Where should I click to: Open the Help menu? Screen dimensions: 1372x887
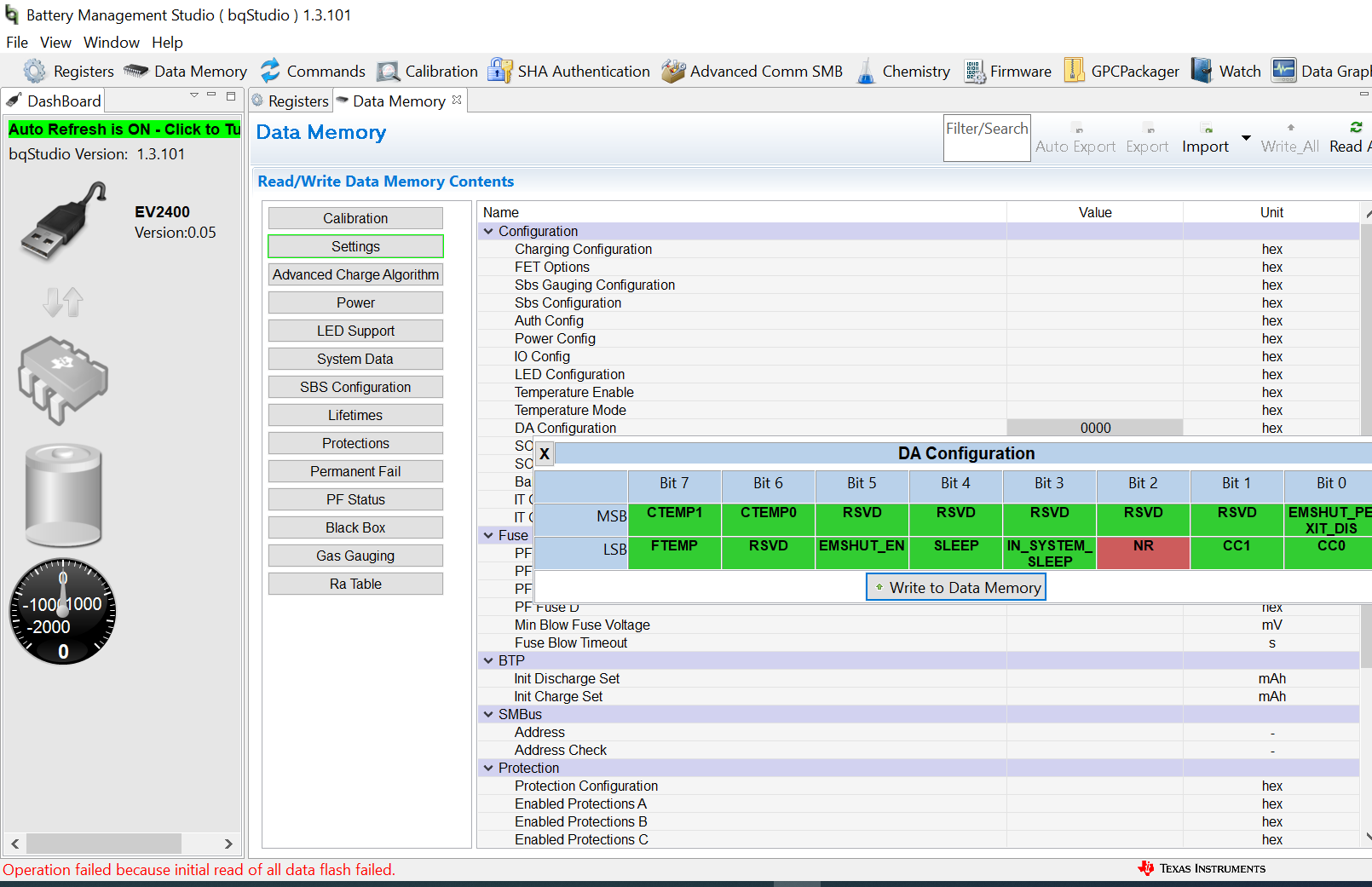167,43
